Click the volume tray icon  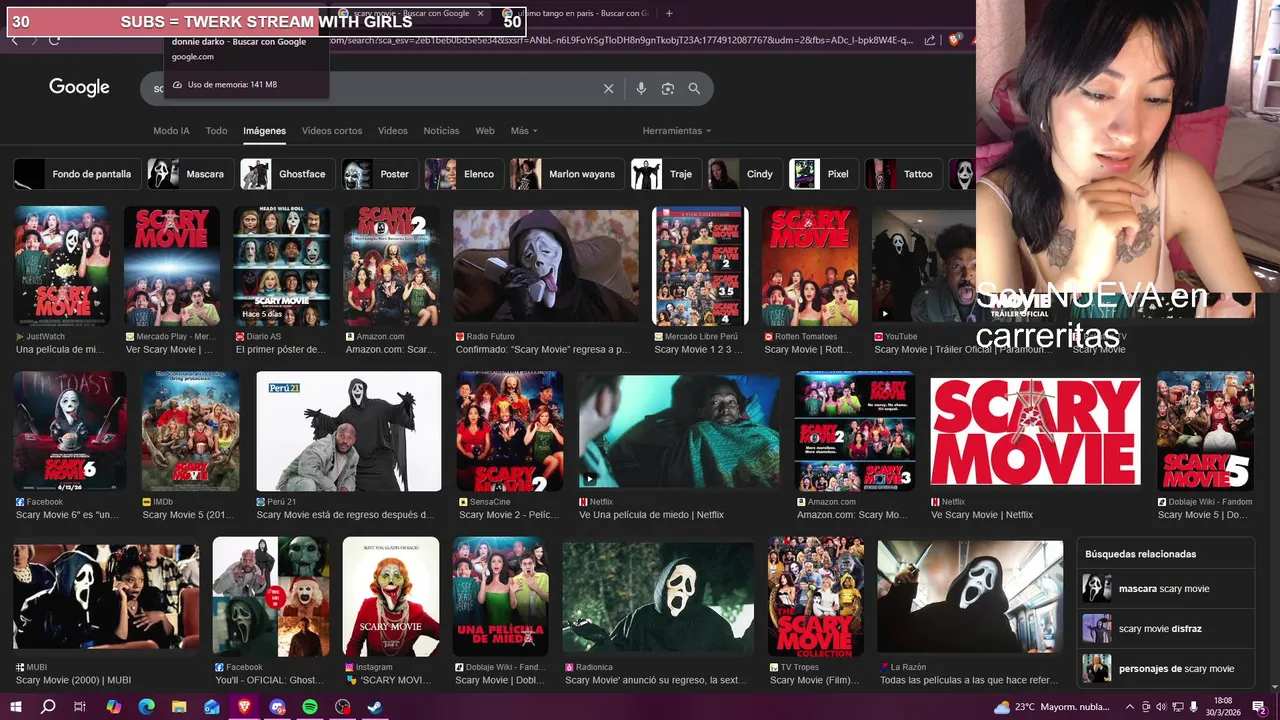[x=1160, y=707]
